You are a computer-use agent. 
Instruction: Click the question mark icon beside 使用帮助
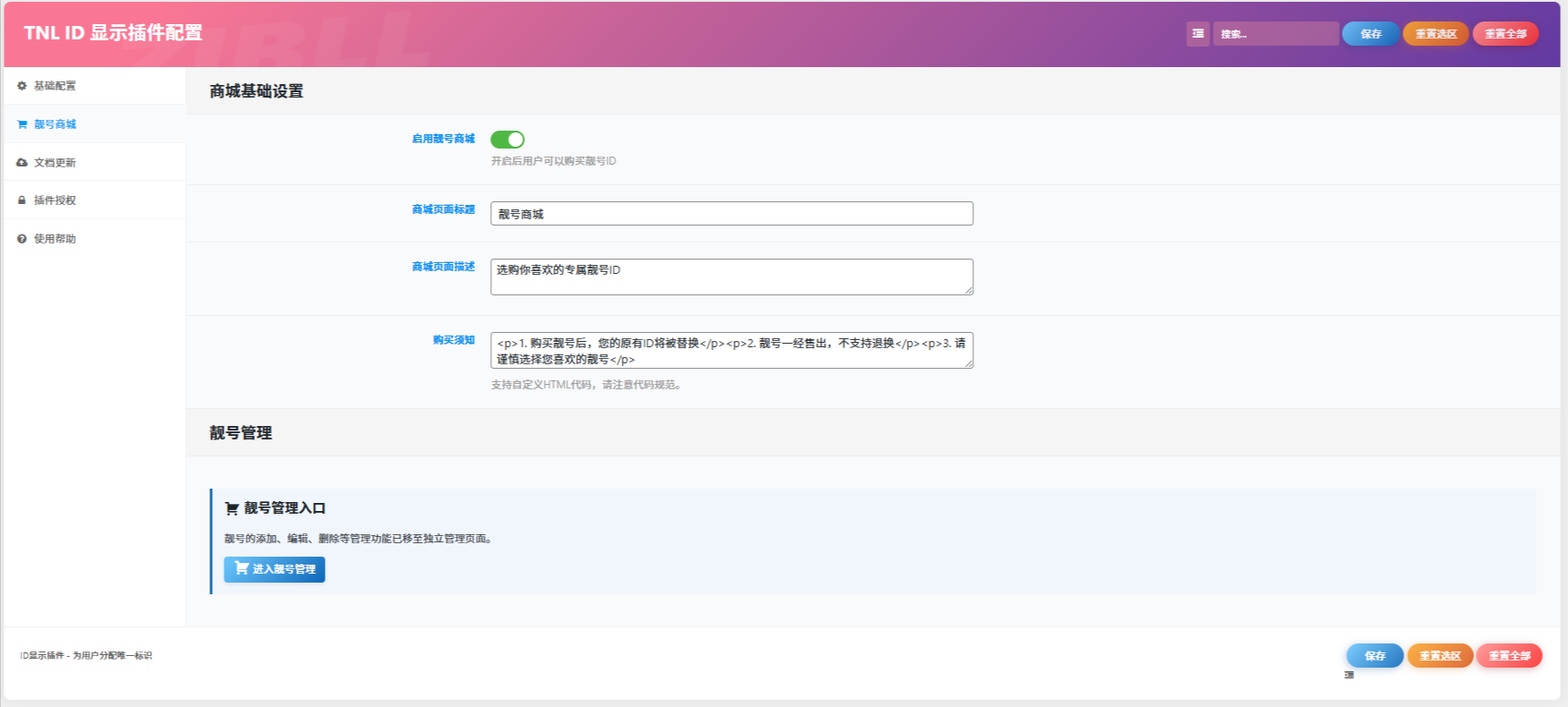coord(21,239)
